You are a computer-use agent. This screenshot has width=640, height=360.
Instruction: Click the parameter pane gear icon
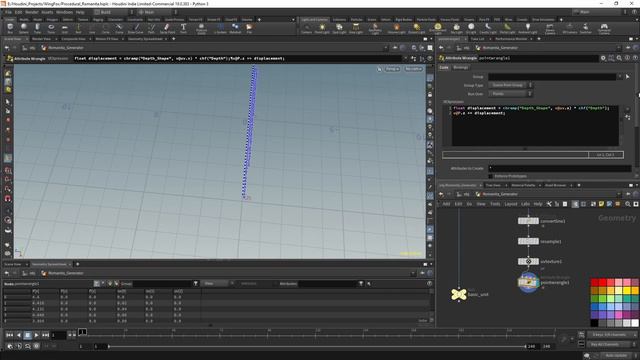tap(603, 58)
